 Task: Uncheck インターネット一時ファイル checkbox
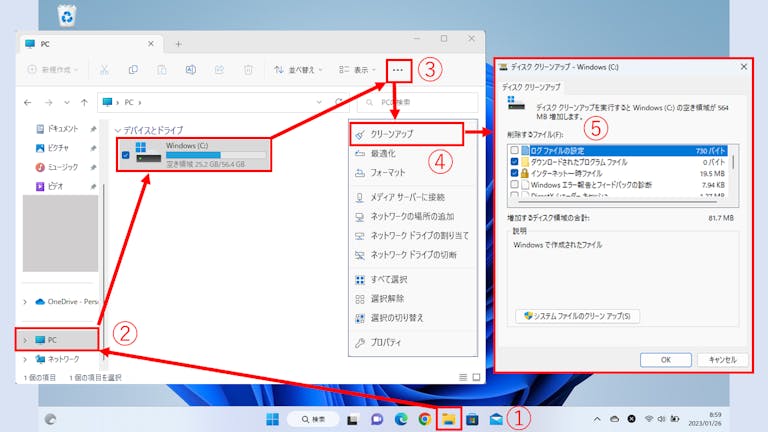(514, 173)
